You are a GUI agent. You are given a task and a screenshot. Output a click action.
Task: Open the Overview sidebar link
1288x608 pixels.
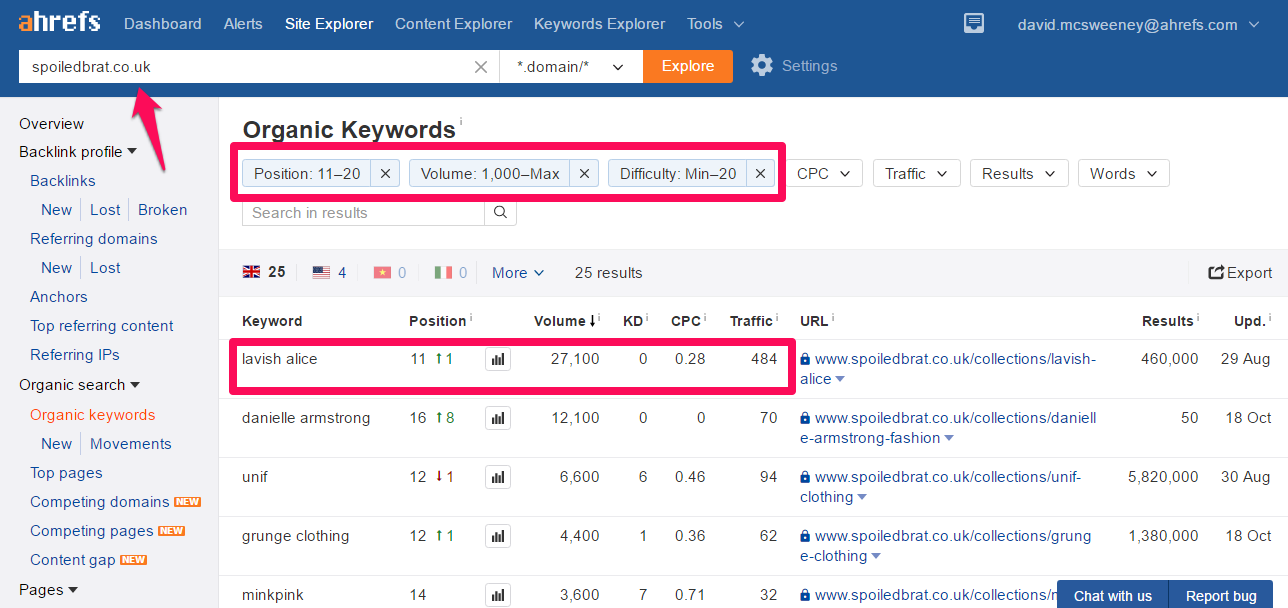point(52,124)
